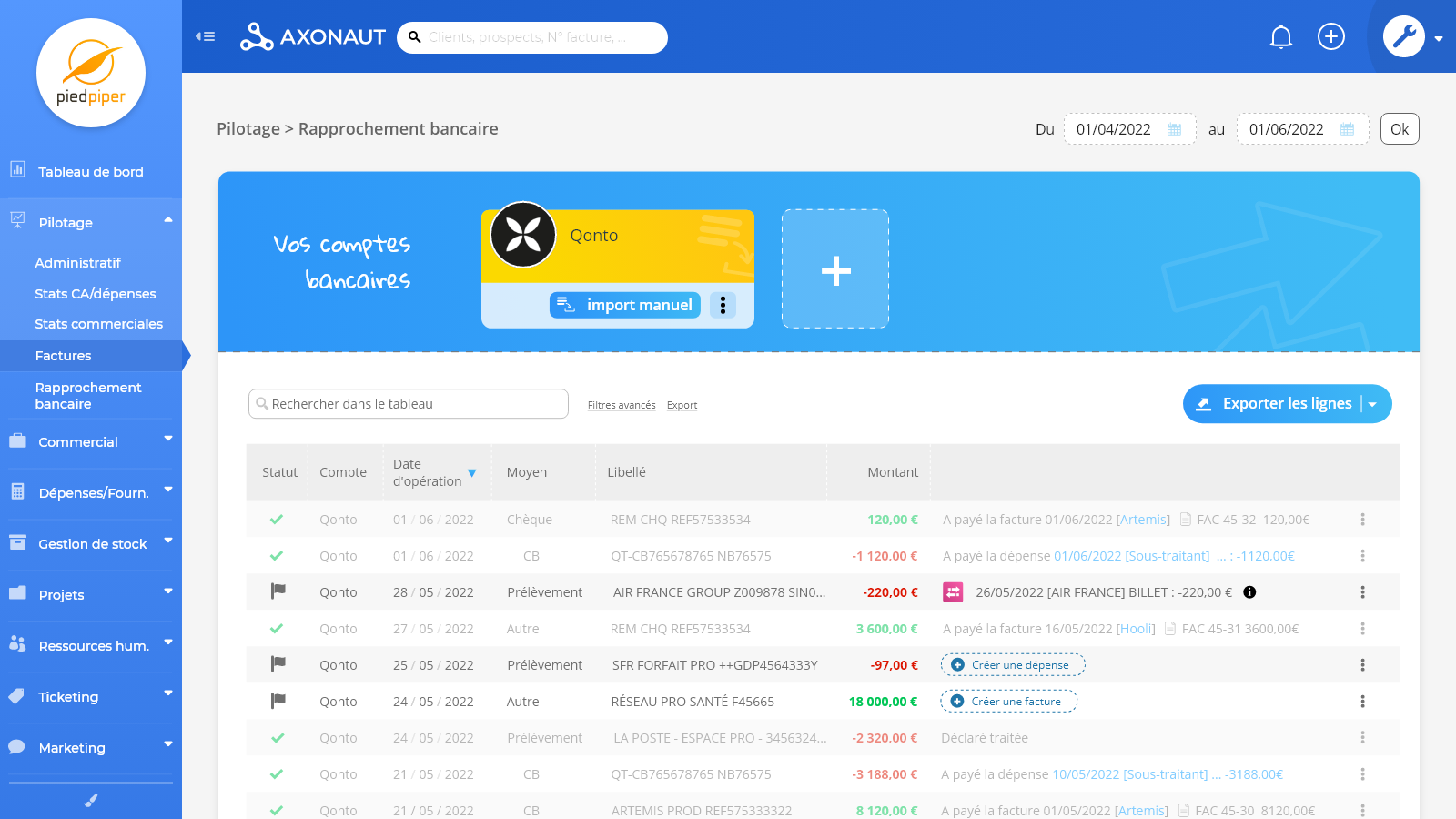Image resolution: width=1456 pixels, height=819 pixels.
Task: Open calendar picker for the 01/04/2022 date
Action: tap(1174, 129)
